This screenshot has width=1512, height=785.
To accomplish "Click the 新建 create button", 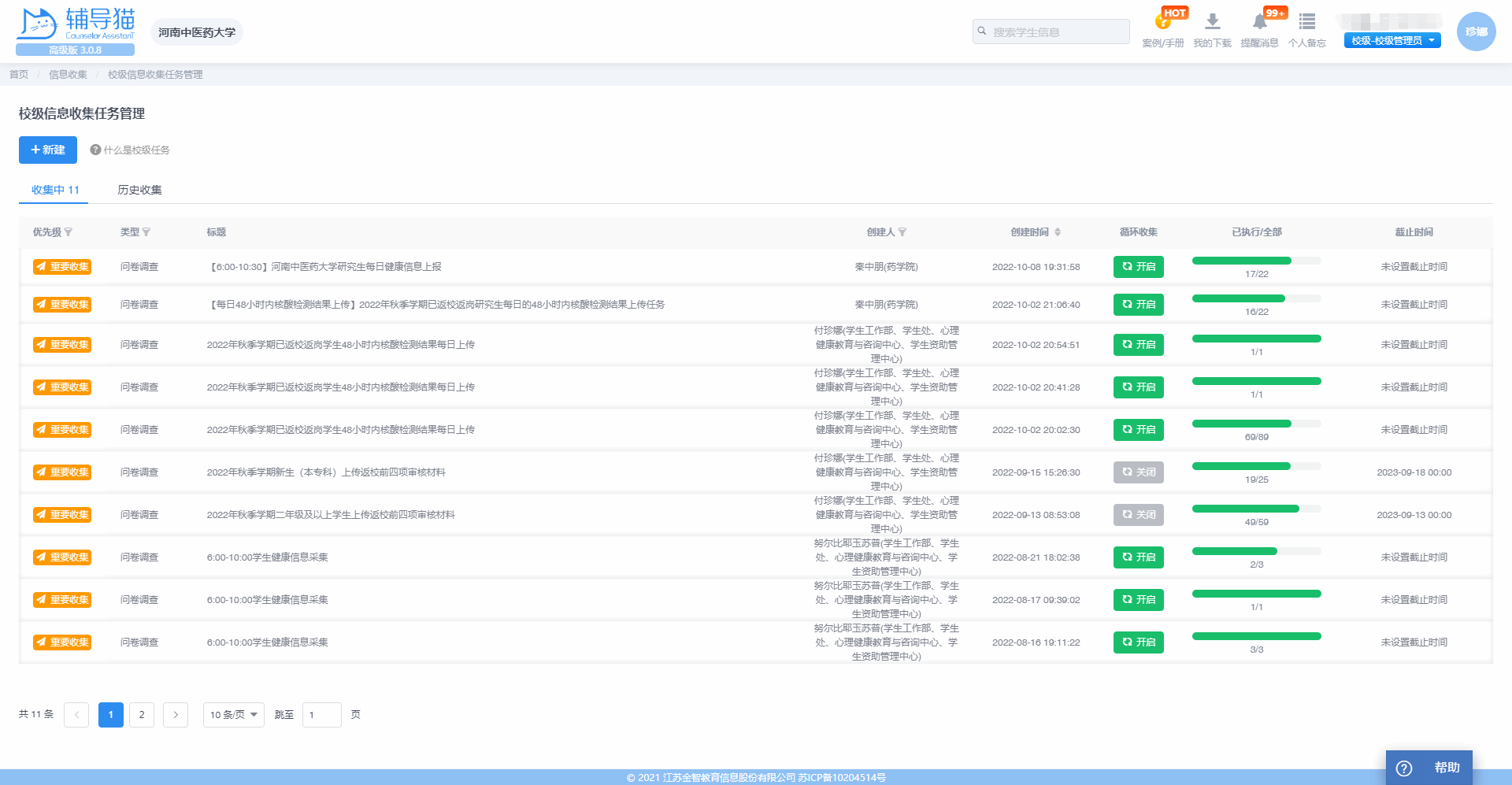I will [47, 150].
